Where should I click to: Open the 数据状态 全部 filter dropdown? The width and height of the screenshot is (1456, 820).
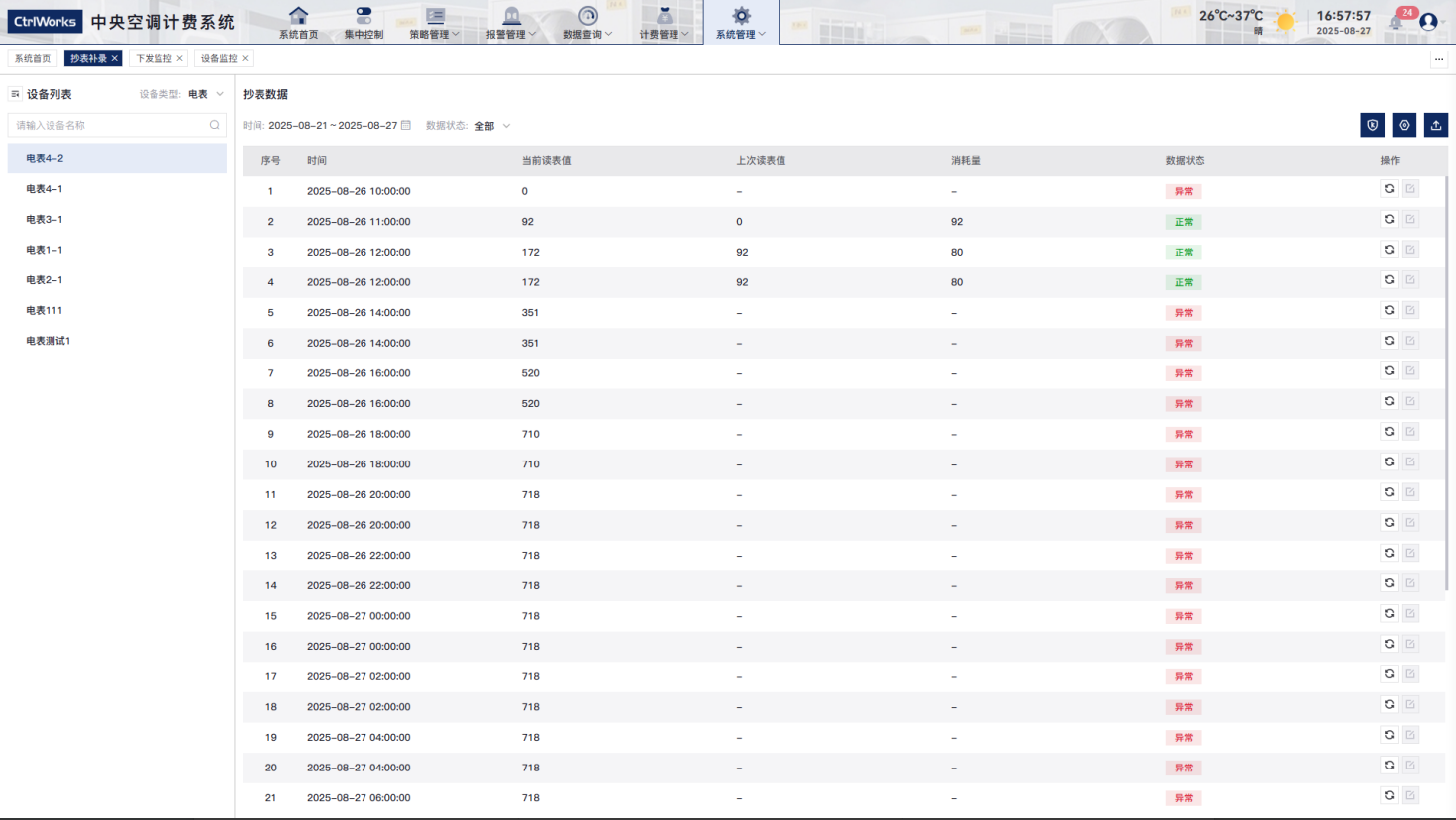tap(492, 126)
